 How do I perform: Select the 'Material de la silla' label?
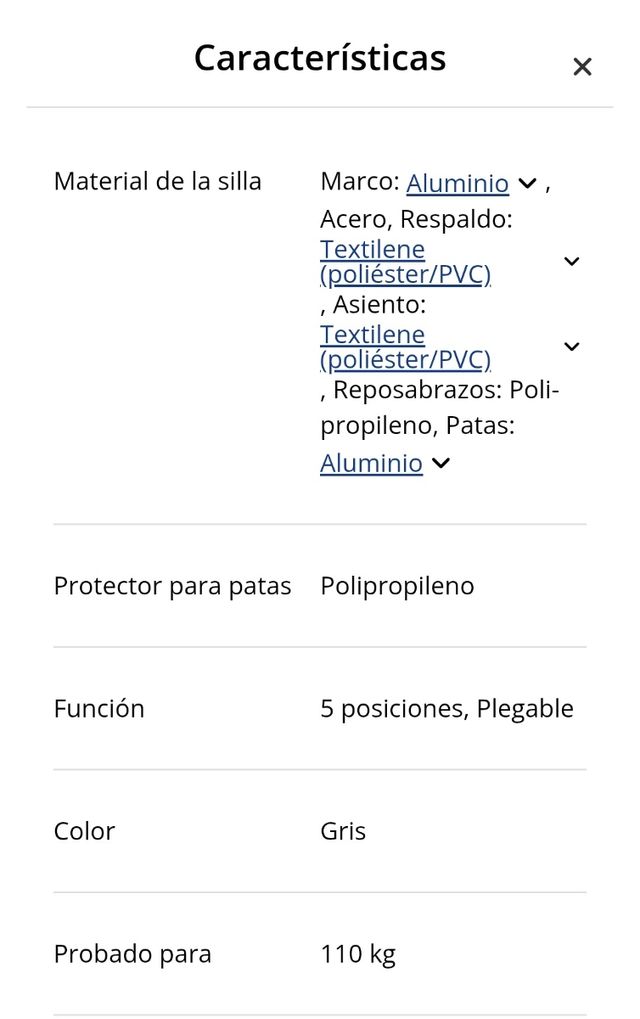point(157,181)
